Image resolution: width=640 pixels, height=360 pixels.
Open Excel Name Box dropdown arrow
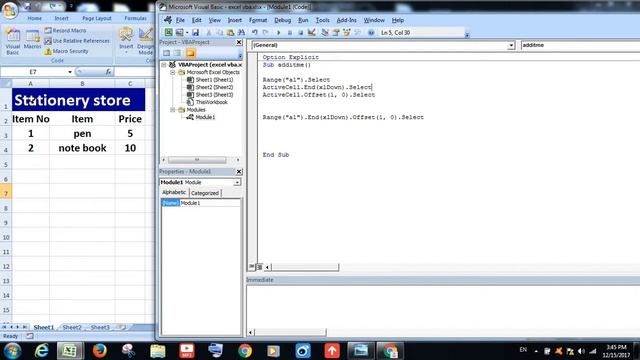click(x=70, y=72)
